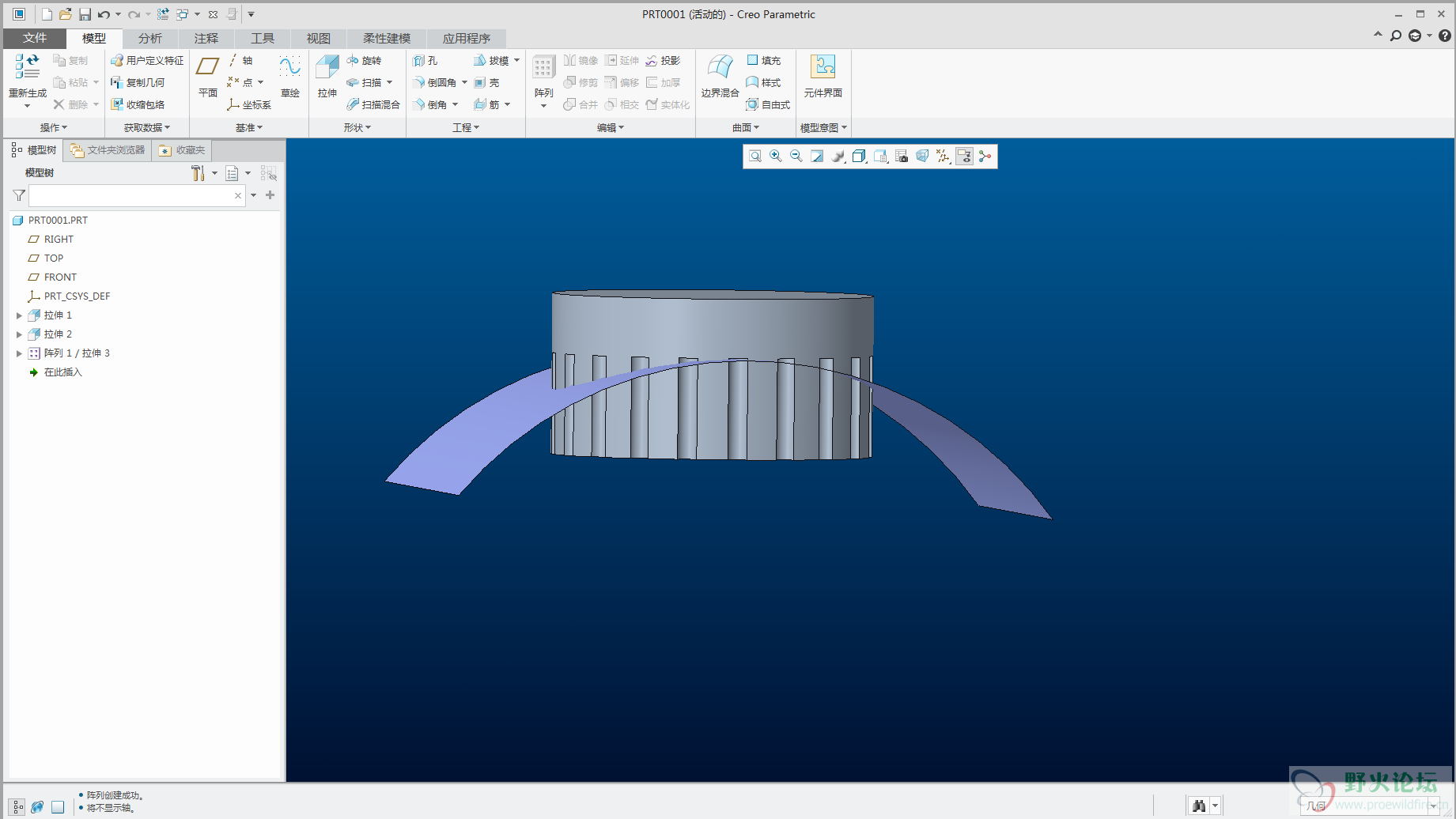The width and height of the screenshot is (1456, 819).
Task: Click the Zoom In icon in graphics toolbar
Action: [x=776, y=157]
